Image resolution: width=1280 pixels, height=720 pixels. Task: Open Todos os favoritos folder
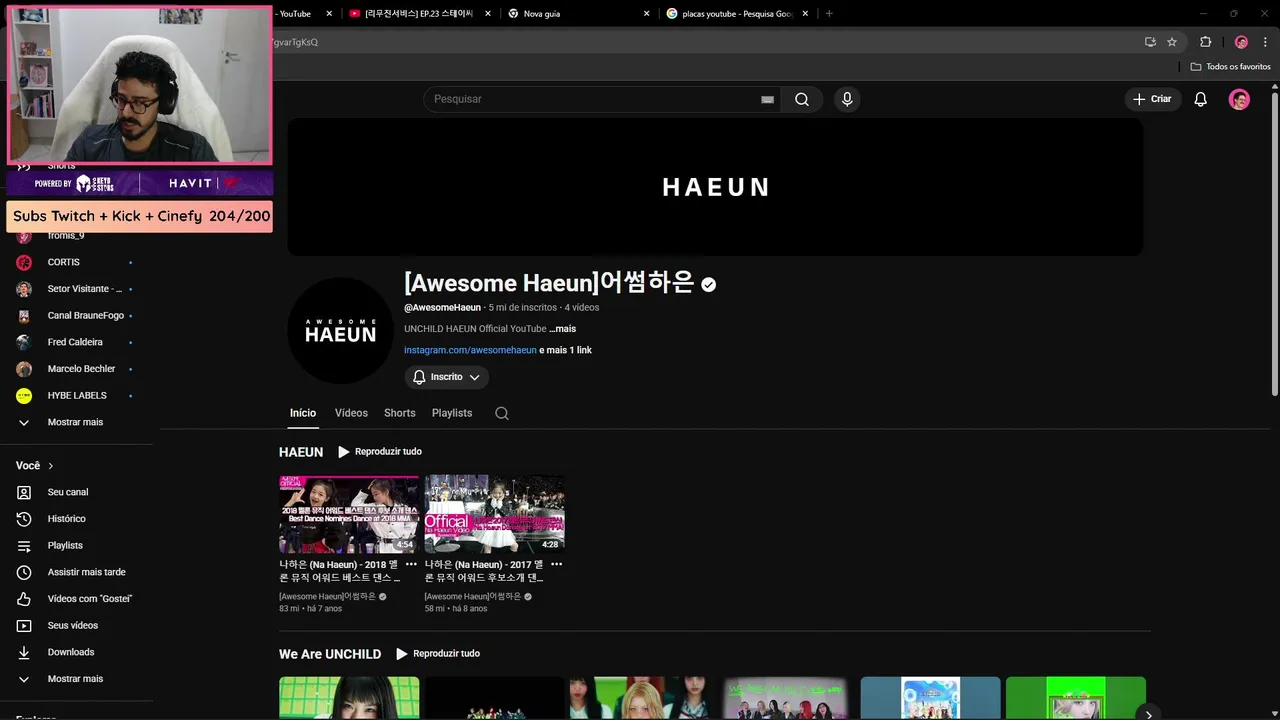pos(1230,67)
